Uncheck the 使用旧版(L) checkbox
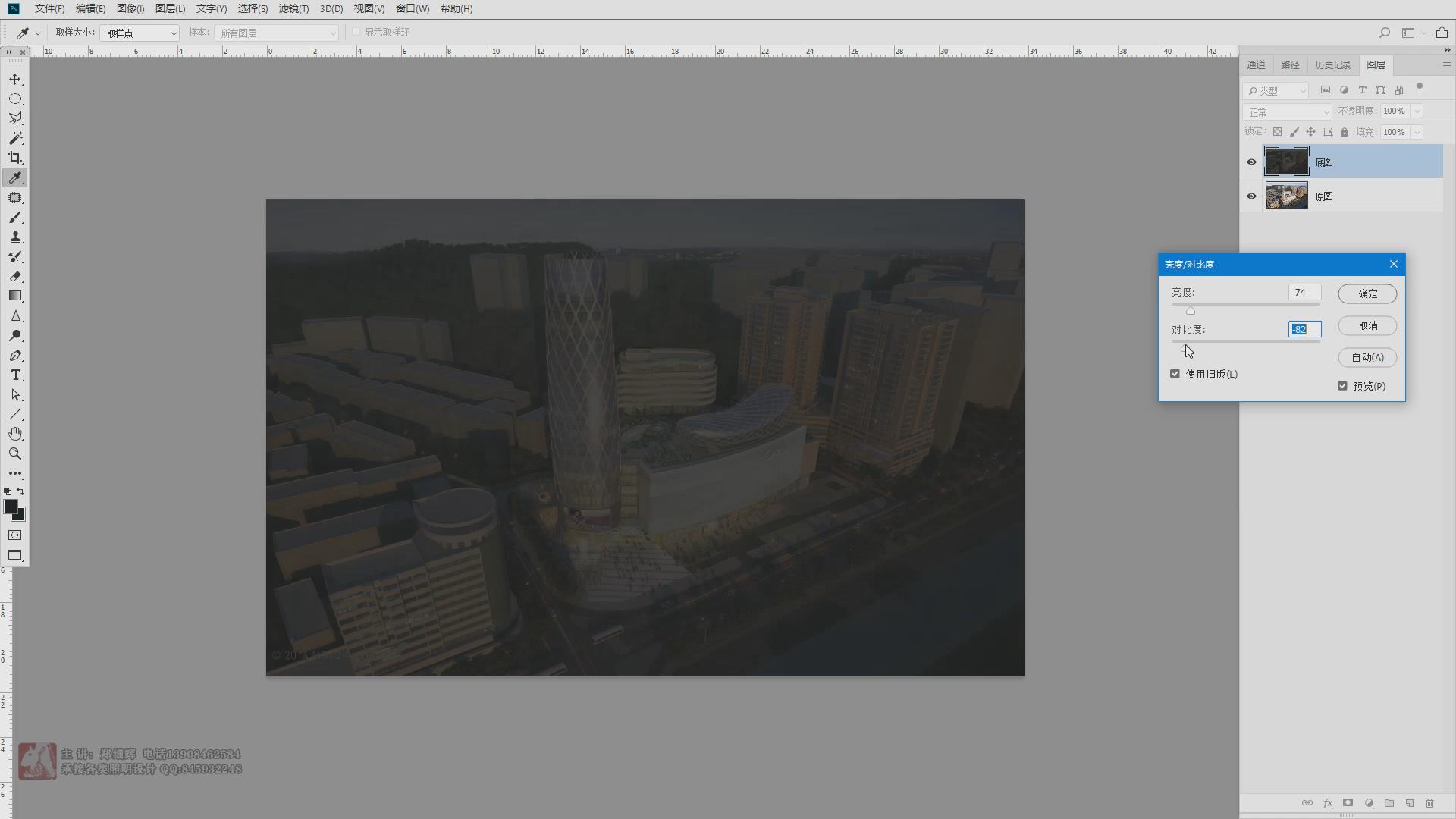The height and width of the screenshot is (819, 1456). pyautogui.click(x=1175, y=374)
